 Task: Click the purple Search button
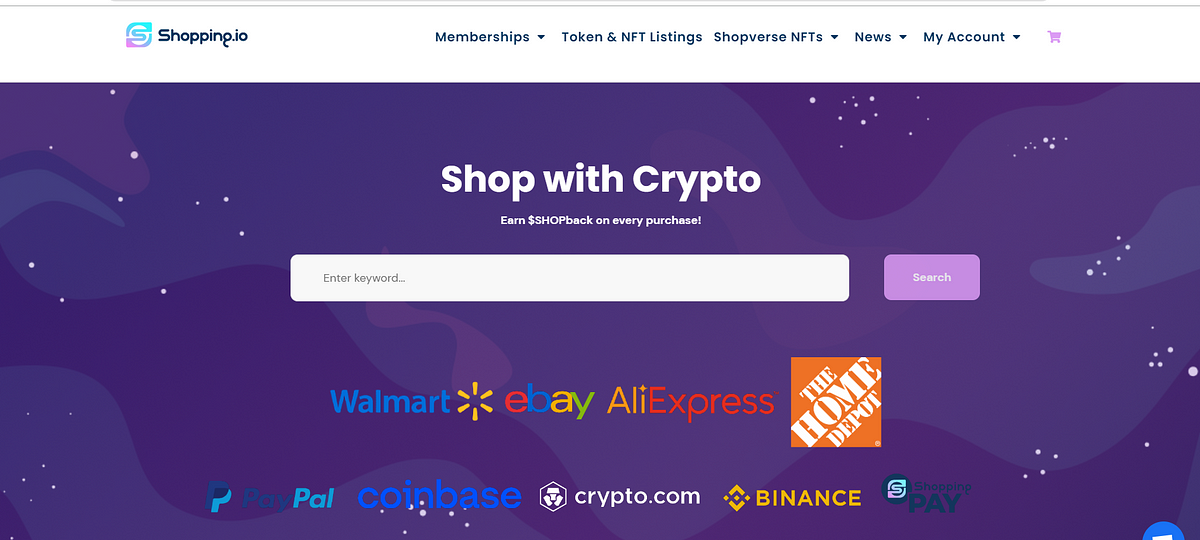[932, 277]
